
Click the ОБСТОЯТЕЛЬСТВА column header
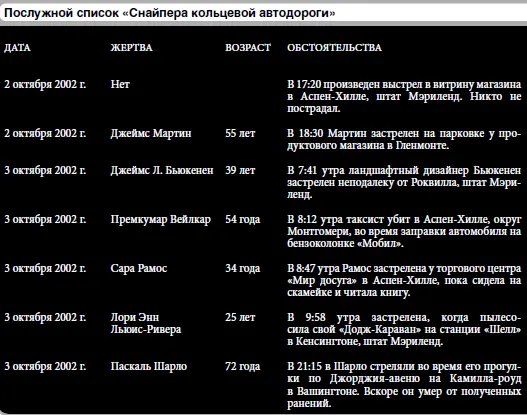334,47
